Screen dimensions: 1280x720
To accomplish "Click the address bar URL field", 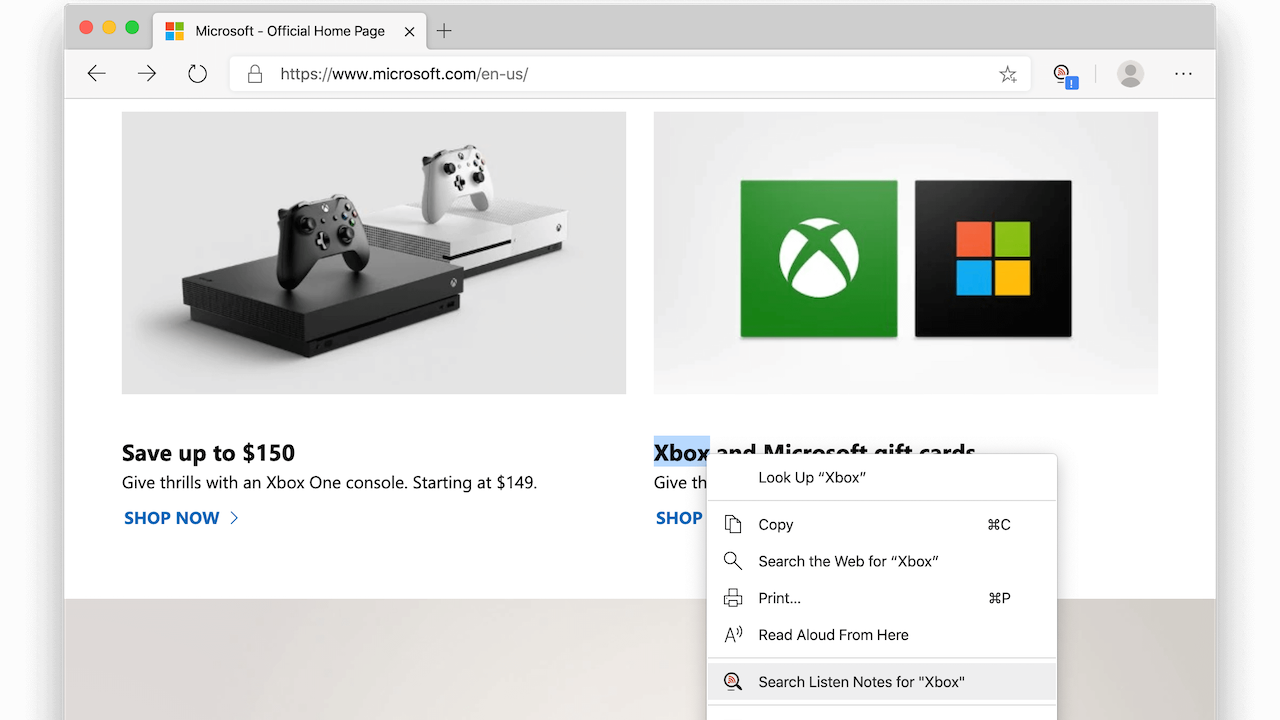I will click(629, 74).
